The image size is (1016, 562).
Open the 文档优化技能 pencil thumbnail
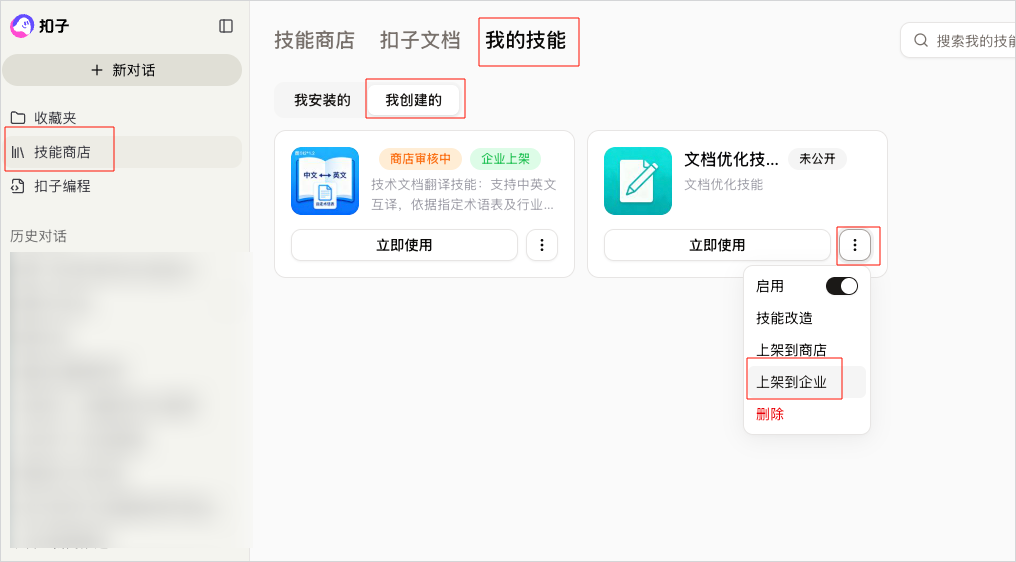coord(638,181)
